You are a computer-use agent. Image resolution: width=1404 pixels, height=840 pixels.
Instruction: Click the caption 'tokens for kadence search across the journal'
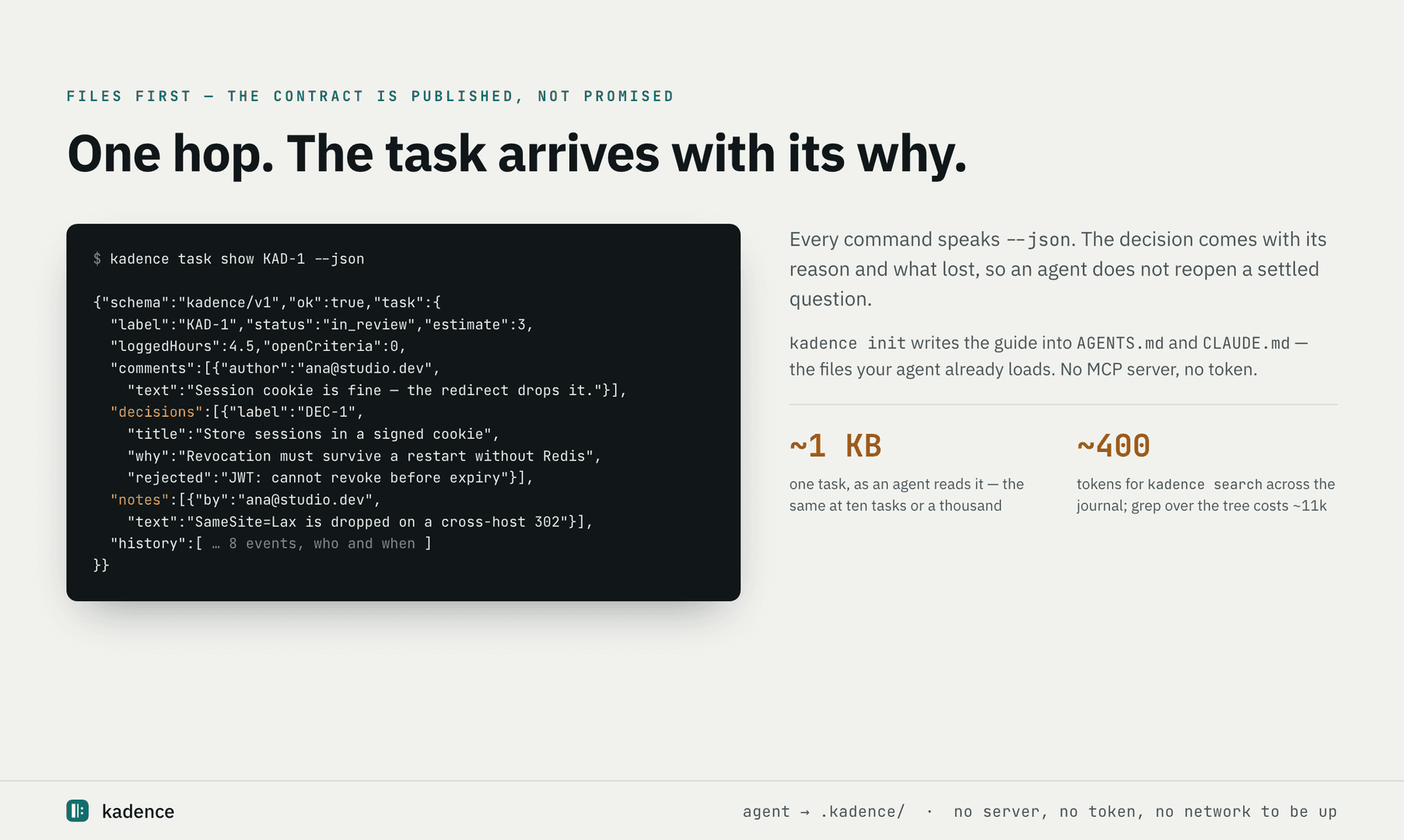1206,495
